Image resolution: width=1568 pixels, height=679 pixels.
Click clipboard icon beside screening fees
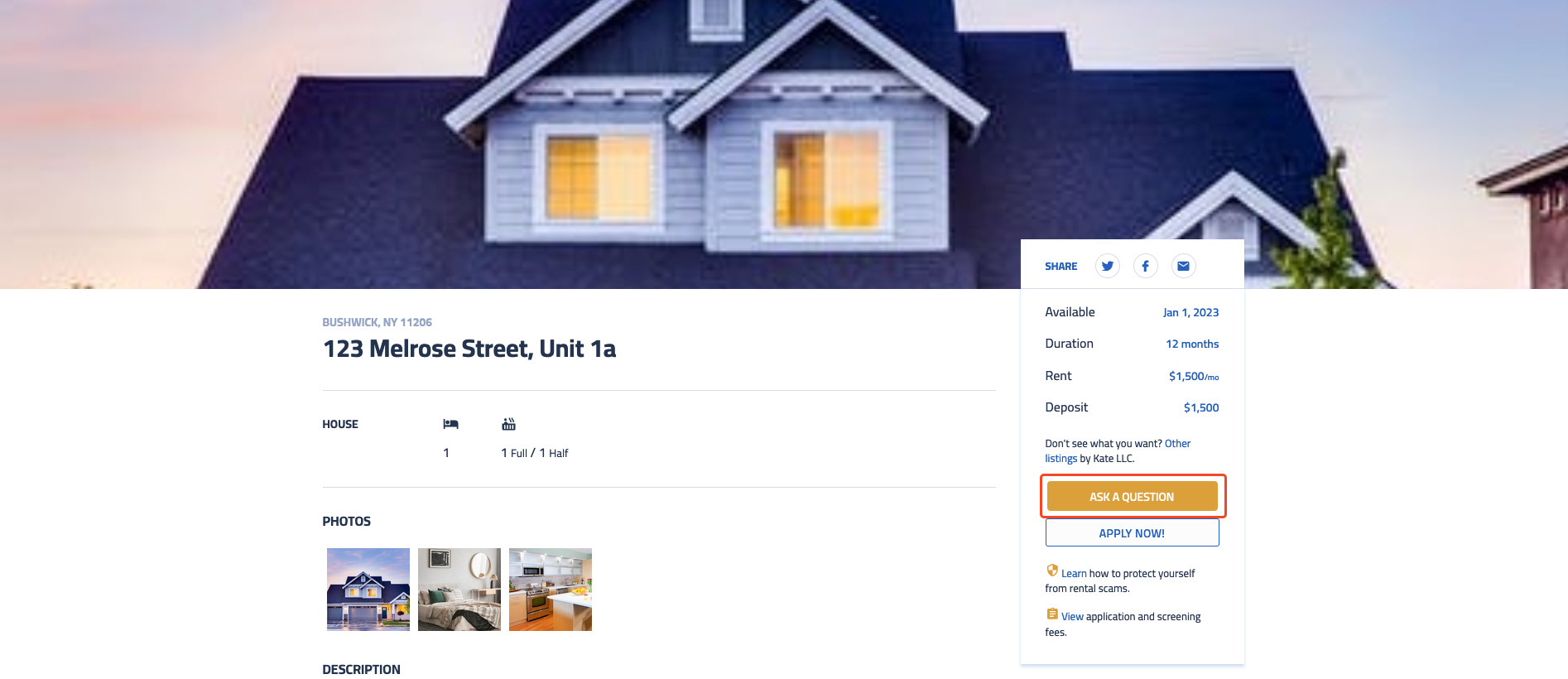click(x=1052, y=614)
